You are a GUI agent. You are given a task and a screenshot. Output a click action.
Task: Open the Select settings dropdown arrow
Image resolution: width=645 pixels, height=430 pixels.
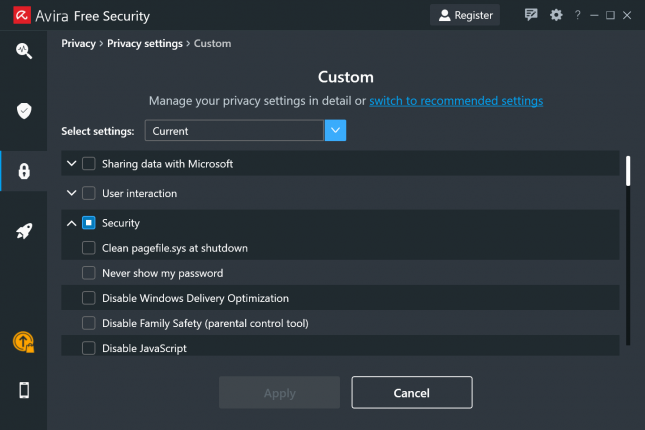tap(335, 130)
